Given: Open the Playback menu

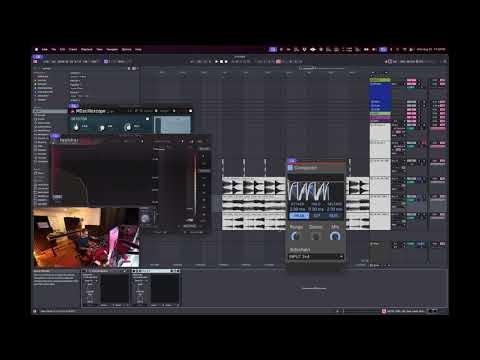Looking at the screenshot, I should point(87,49).
